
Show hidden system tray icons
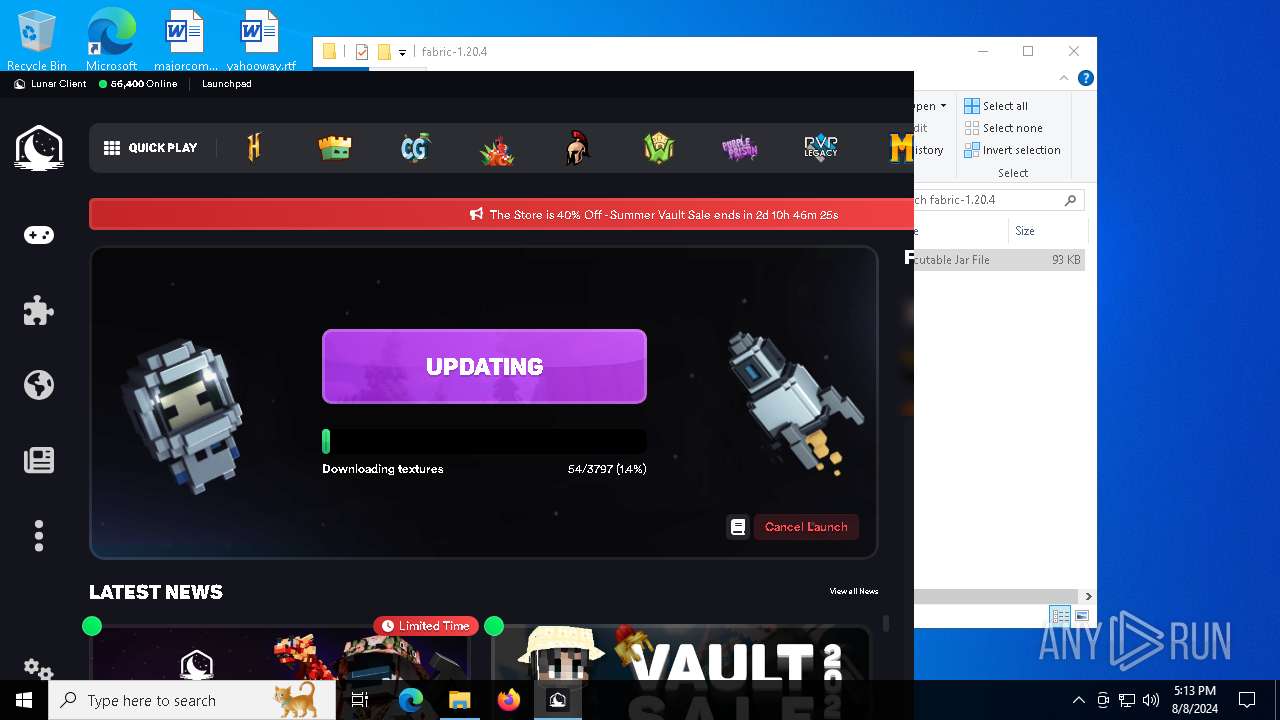pos(1078,700)
